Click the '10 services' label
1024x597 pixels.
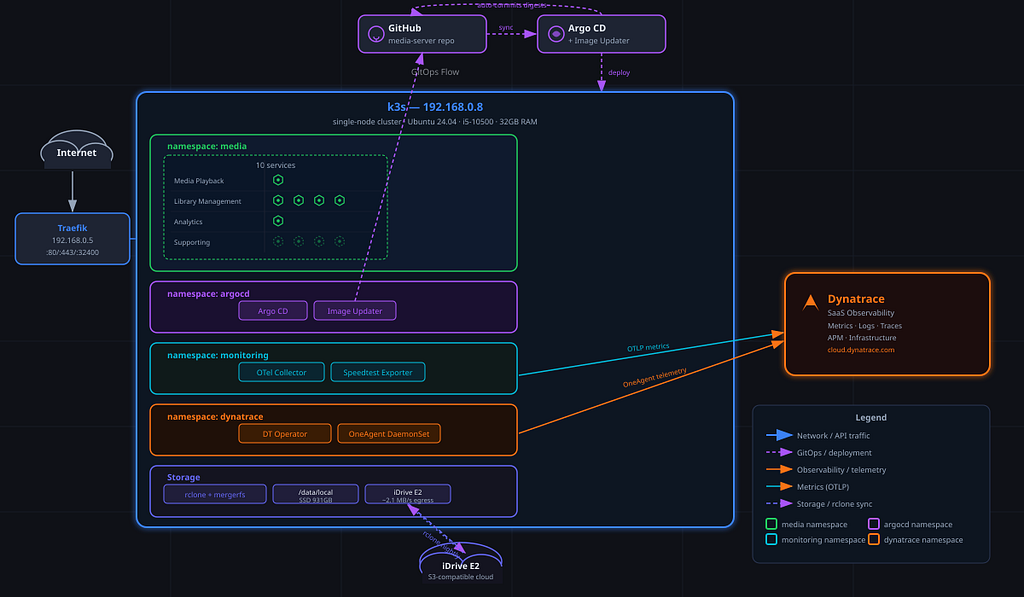point(276,165)
